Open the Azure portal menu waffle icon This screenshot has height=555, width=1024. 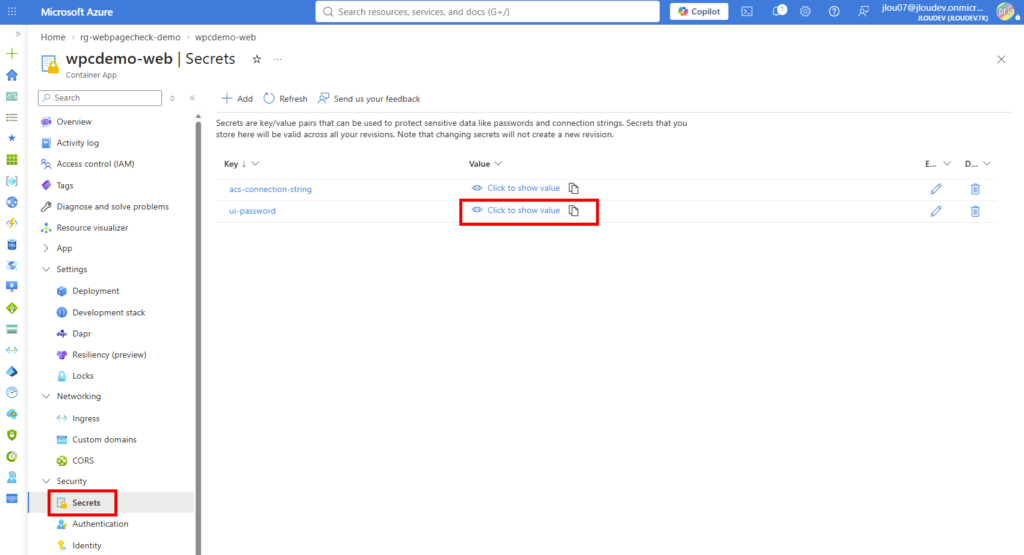click(12, 12)
